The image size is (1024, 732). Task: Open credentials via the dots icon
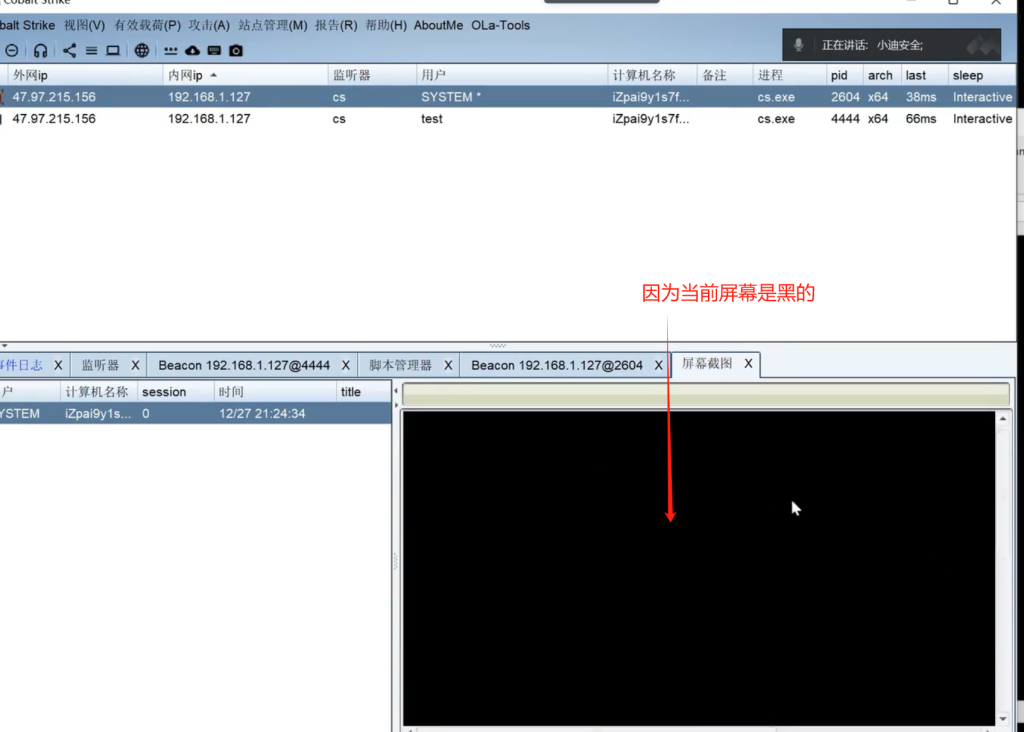pyautogui.click(x=170, y=50)
